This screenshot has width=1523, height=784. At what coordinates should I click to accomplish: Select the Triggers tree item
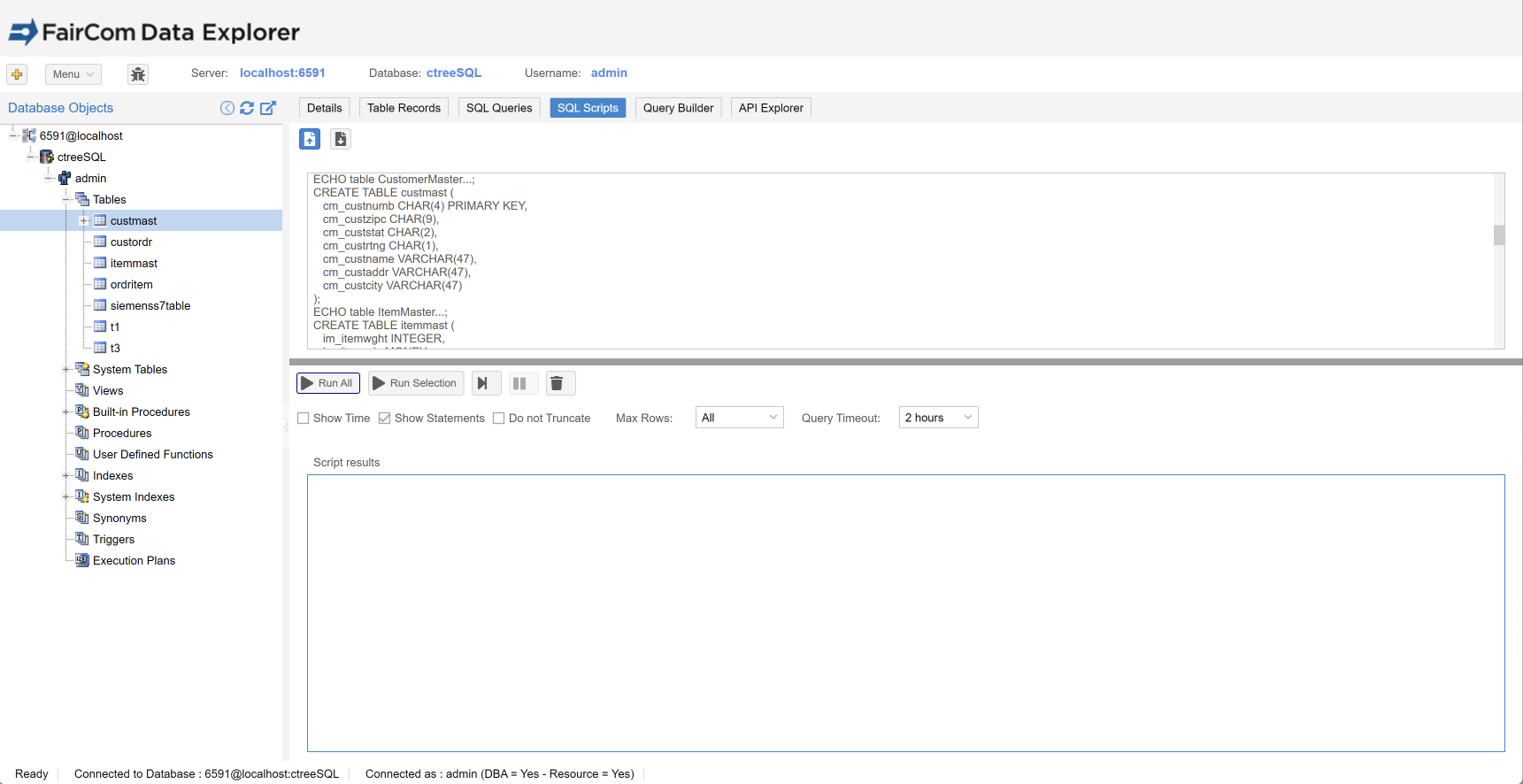(114, 539)
